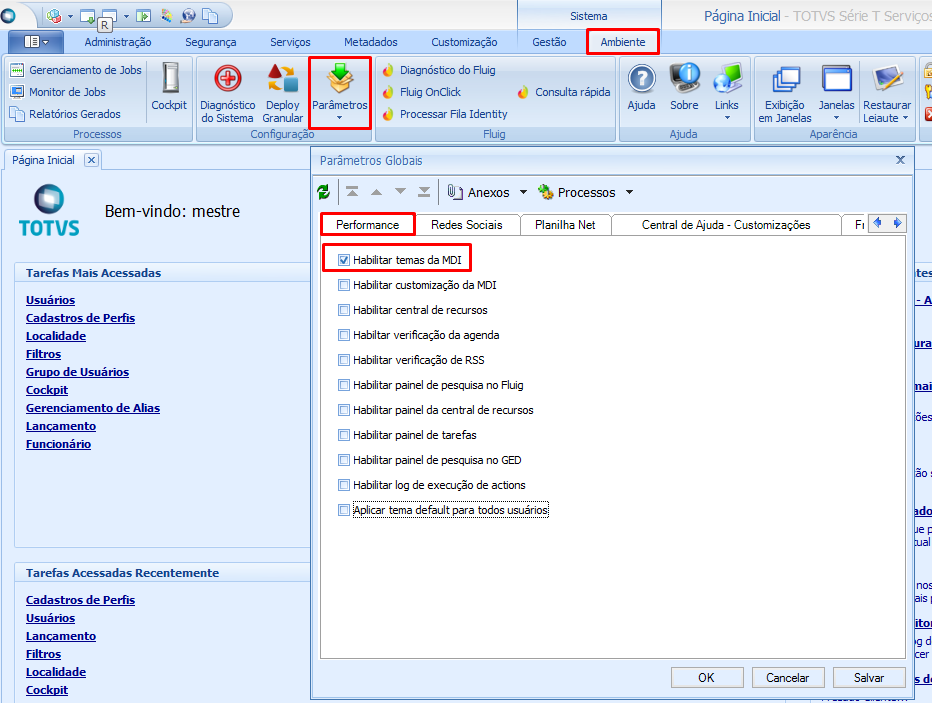Check Habilitar log de execução de actions
This screenshot has height=703, width=932.
[344, 484]
